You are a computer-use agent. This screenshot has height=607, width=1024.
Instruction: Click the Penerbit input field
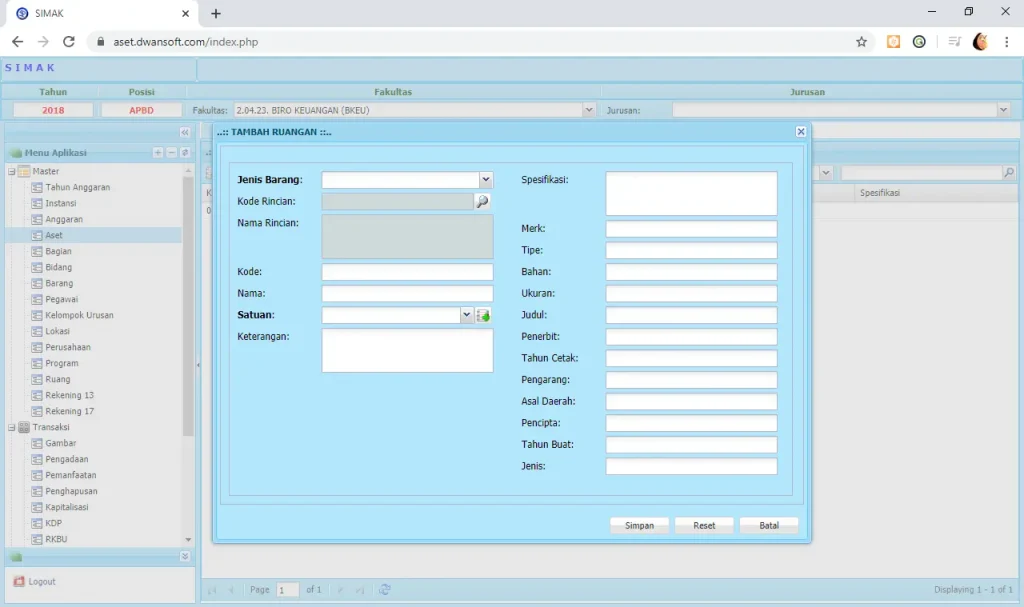(692, 336)
